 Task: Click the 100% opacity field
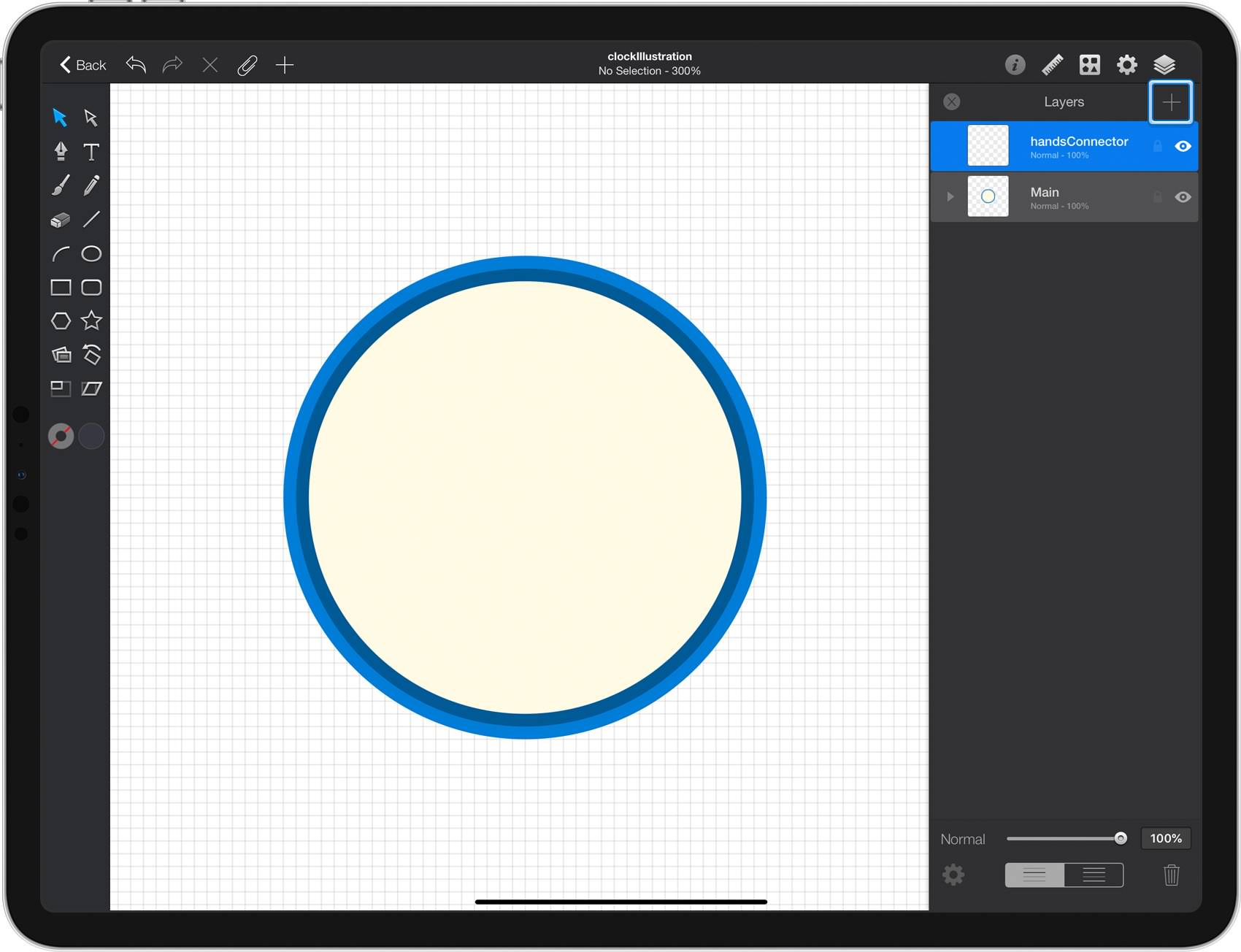tap(1166, 838)
